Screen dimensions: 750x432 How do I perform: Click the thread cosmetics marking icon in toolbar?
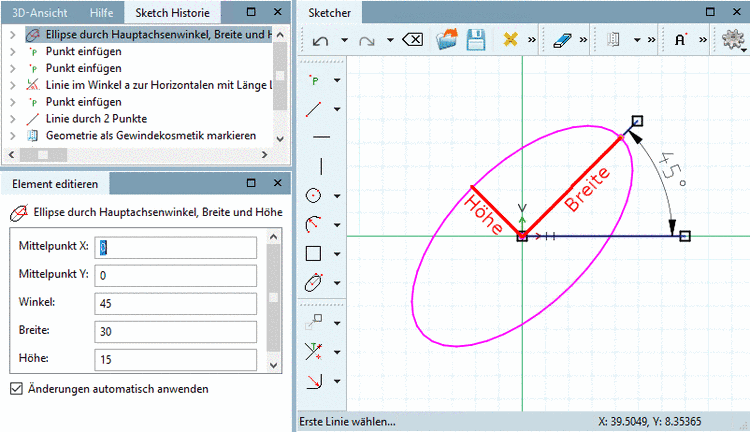(613, 40)
